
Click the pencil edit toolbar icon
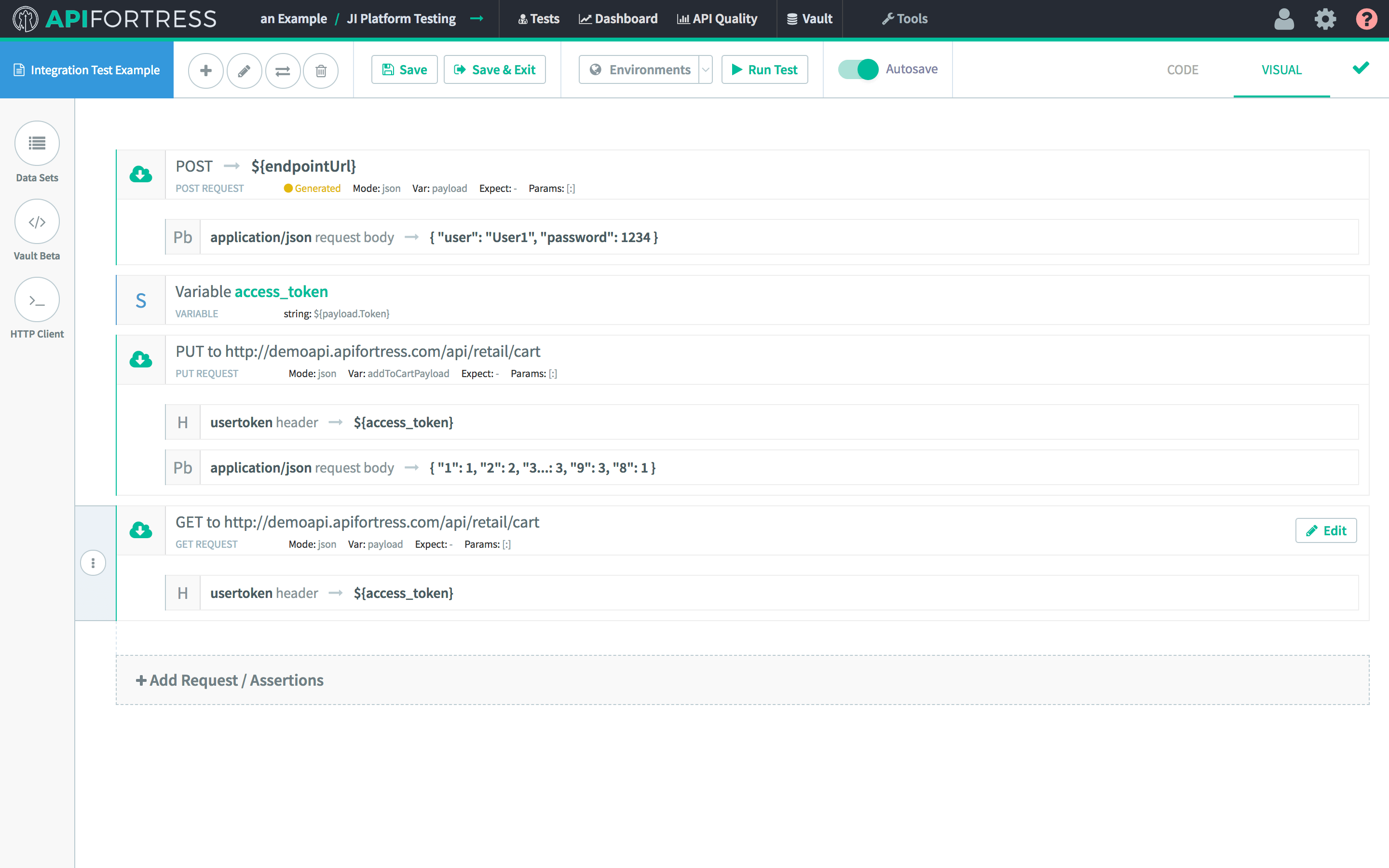(244, 70)
